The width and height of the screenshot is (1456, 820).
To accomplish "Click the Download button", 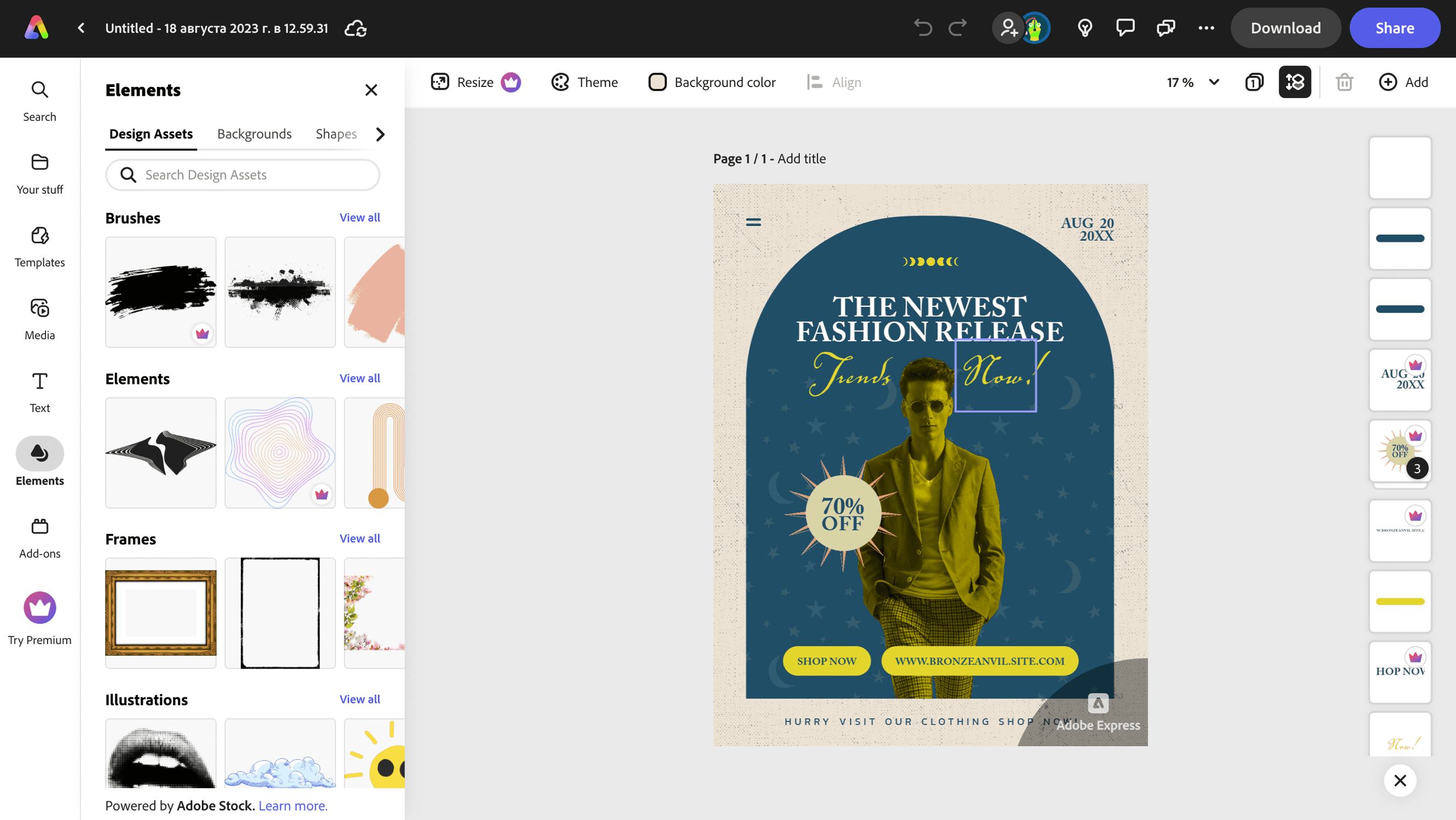I will (x=1285, y=28).
